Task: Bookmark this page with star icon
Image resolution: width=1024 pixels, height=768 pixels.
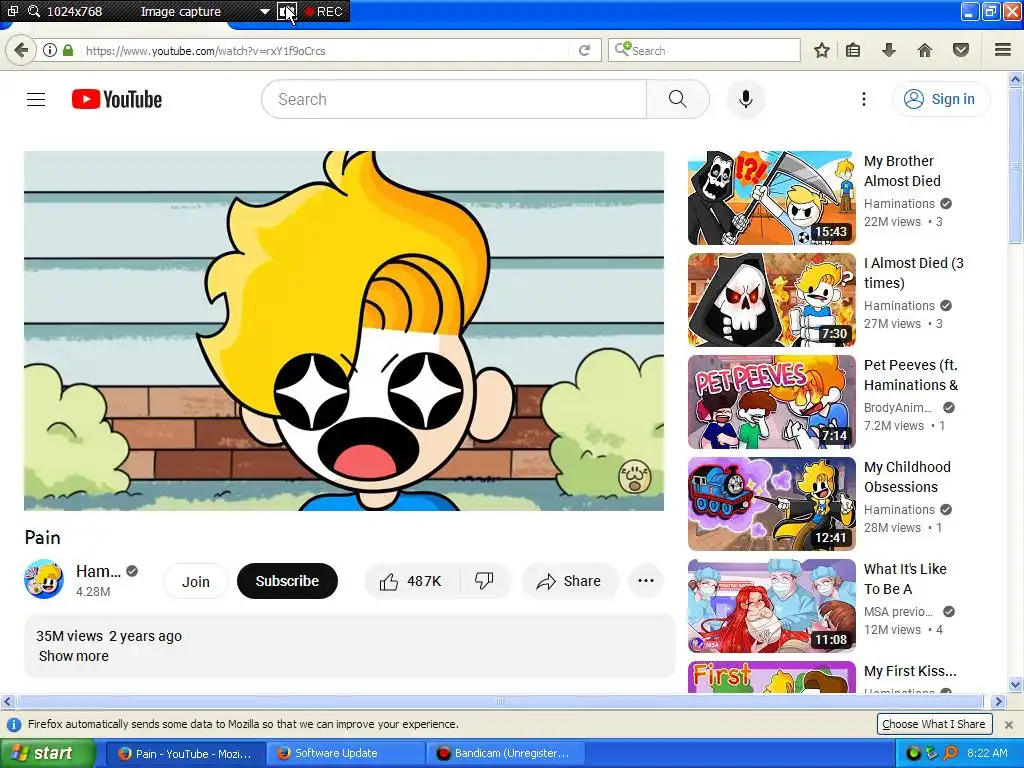Action: tap(822, 50)
